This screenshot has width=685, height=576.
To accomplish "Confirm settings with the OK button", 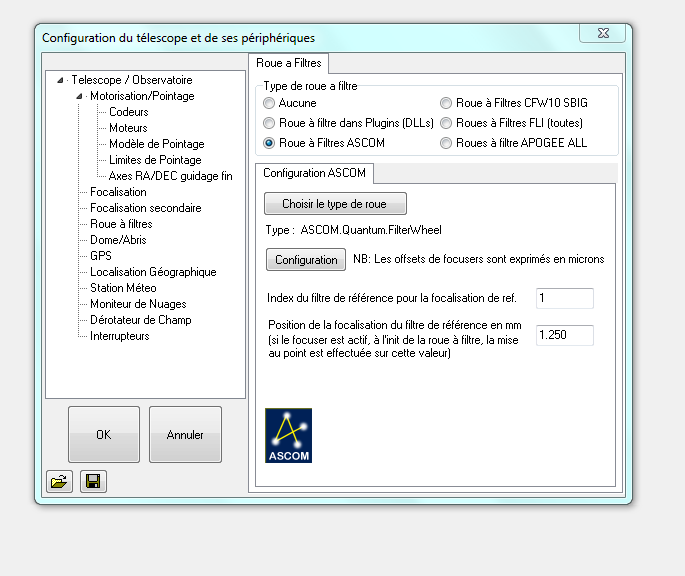I will pos(104,435).
